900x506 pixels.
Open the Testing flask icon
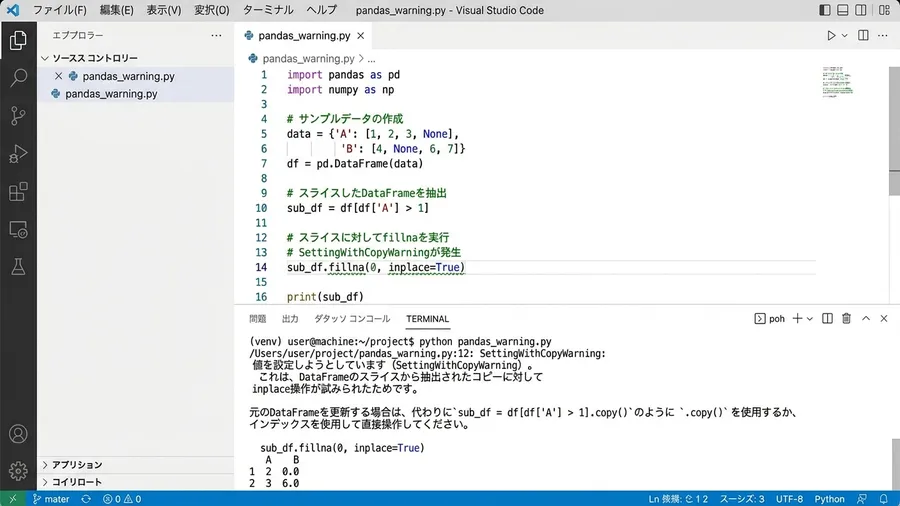click(x=18, y=267)
